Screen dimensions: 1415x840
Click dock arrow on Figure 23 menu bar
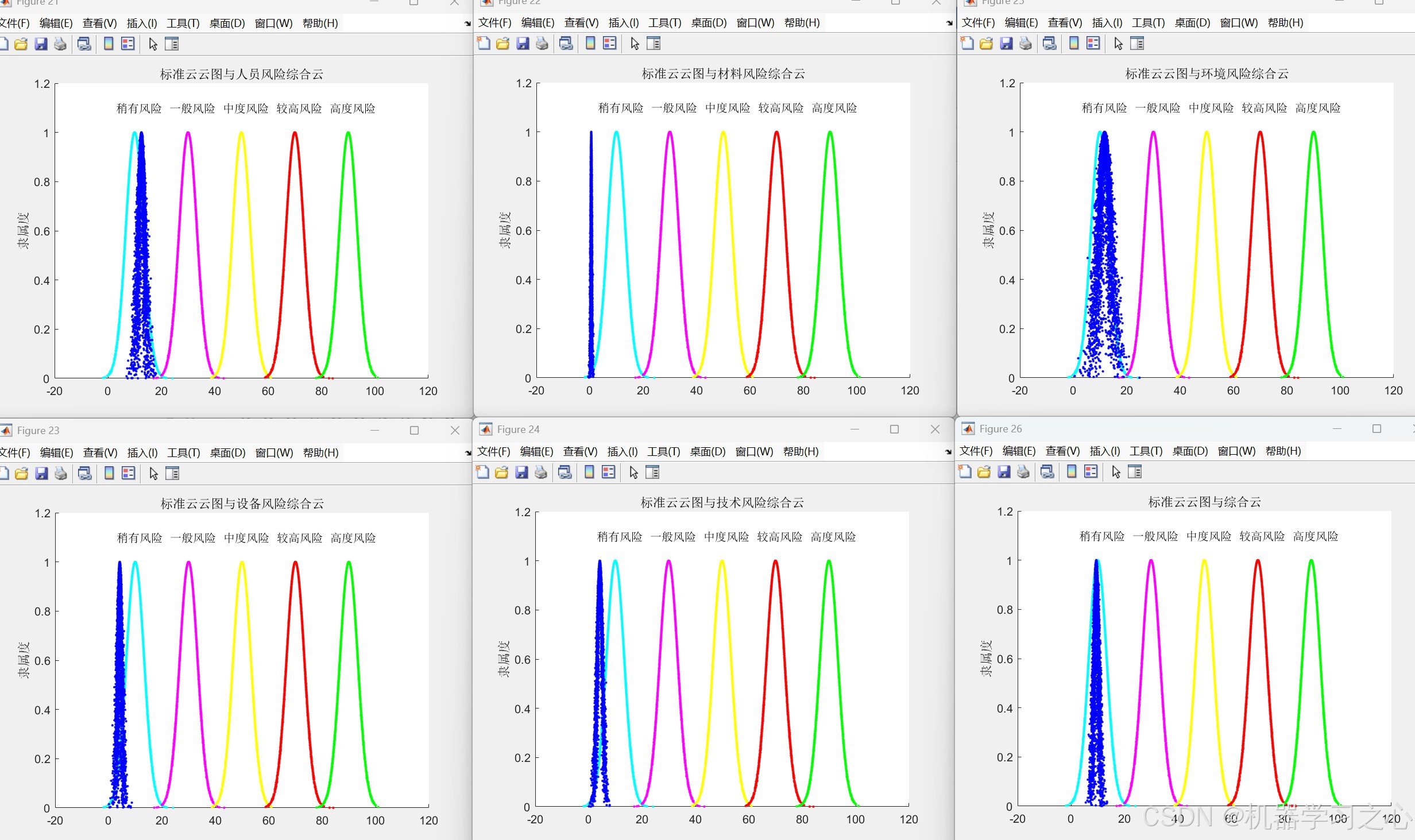467,453
